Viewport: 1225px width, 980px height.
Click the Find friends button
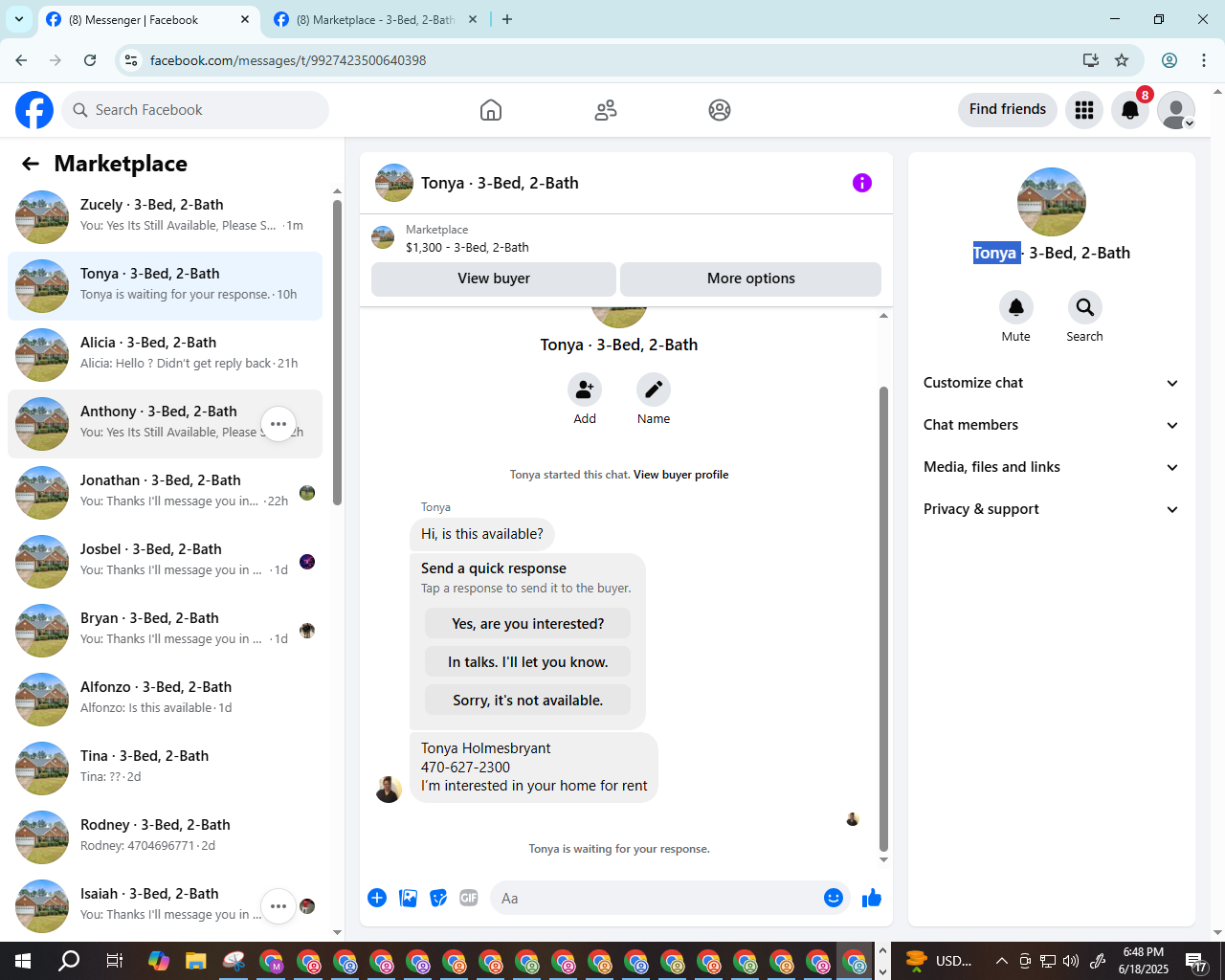point(1008,109)
